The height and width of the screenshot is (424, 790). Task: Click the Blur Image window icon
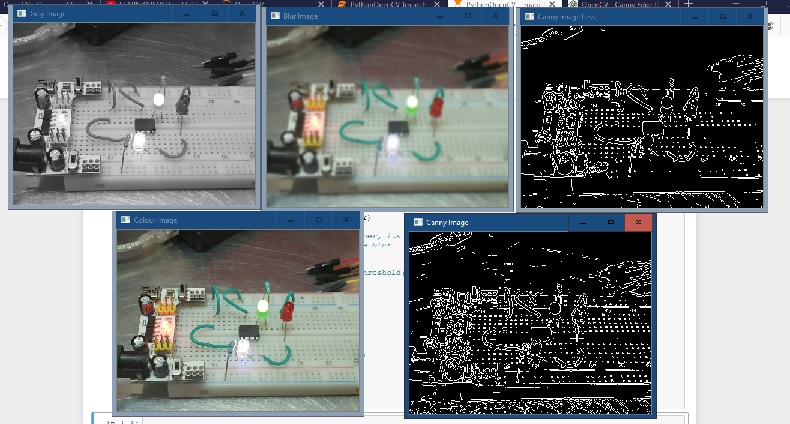tap(275, 16)
